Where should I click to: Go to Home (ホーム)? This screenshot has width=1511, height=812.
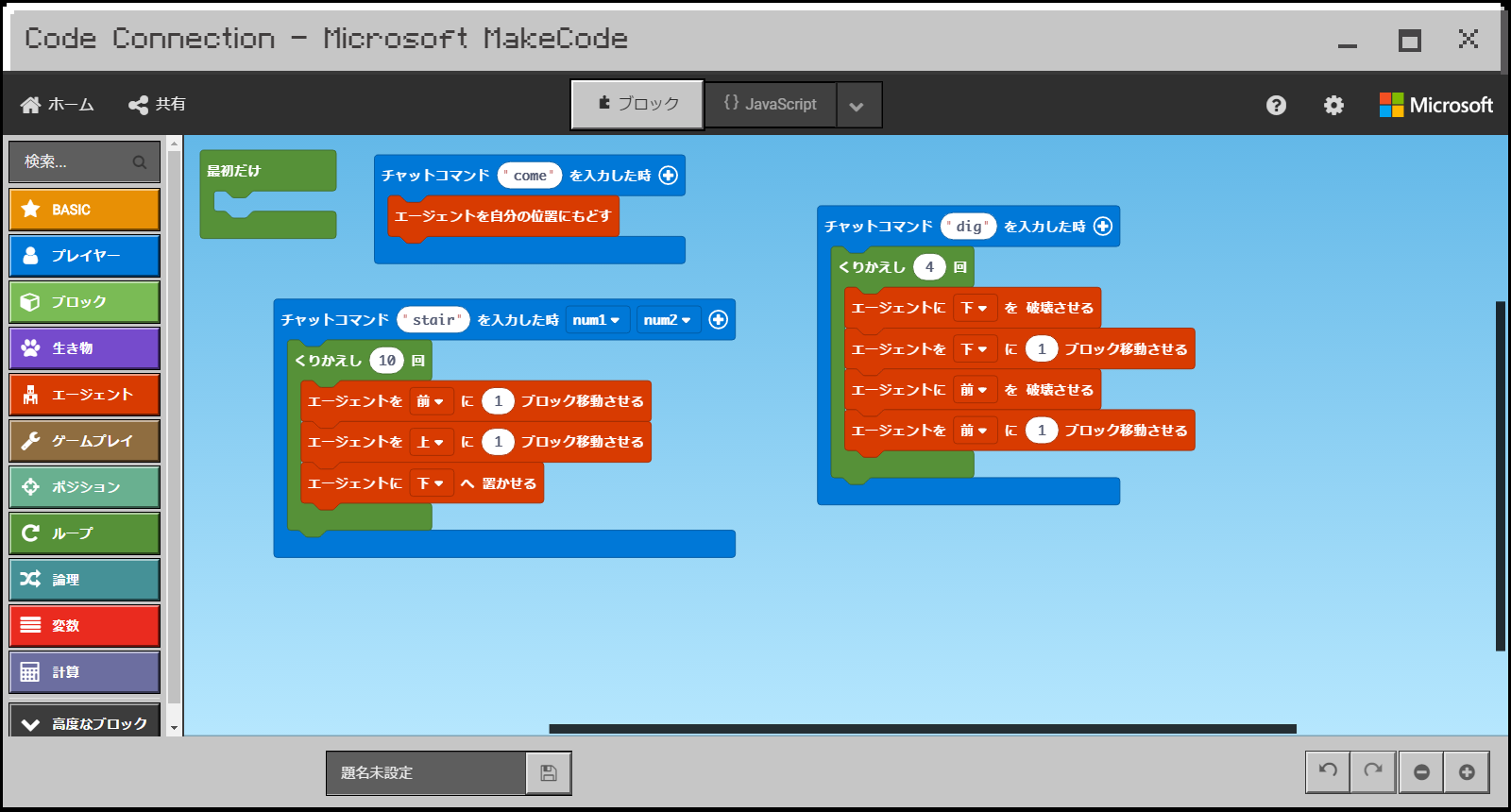(58, 105)
